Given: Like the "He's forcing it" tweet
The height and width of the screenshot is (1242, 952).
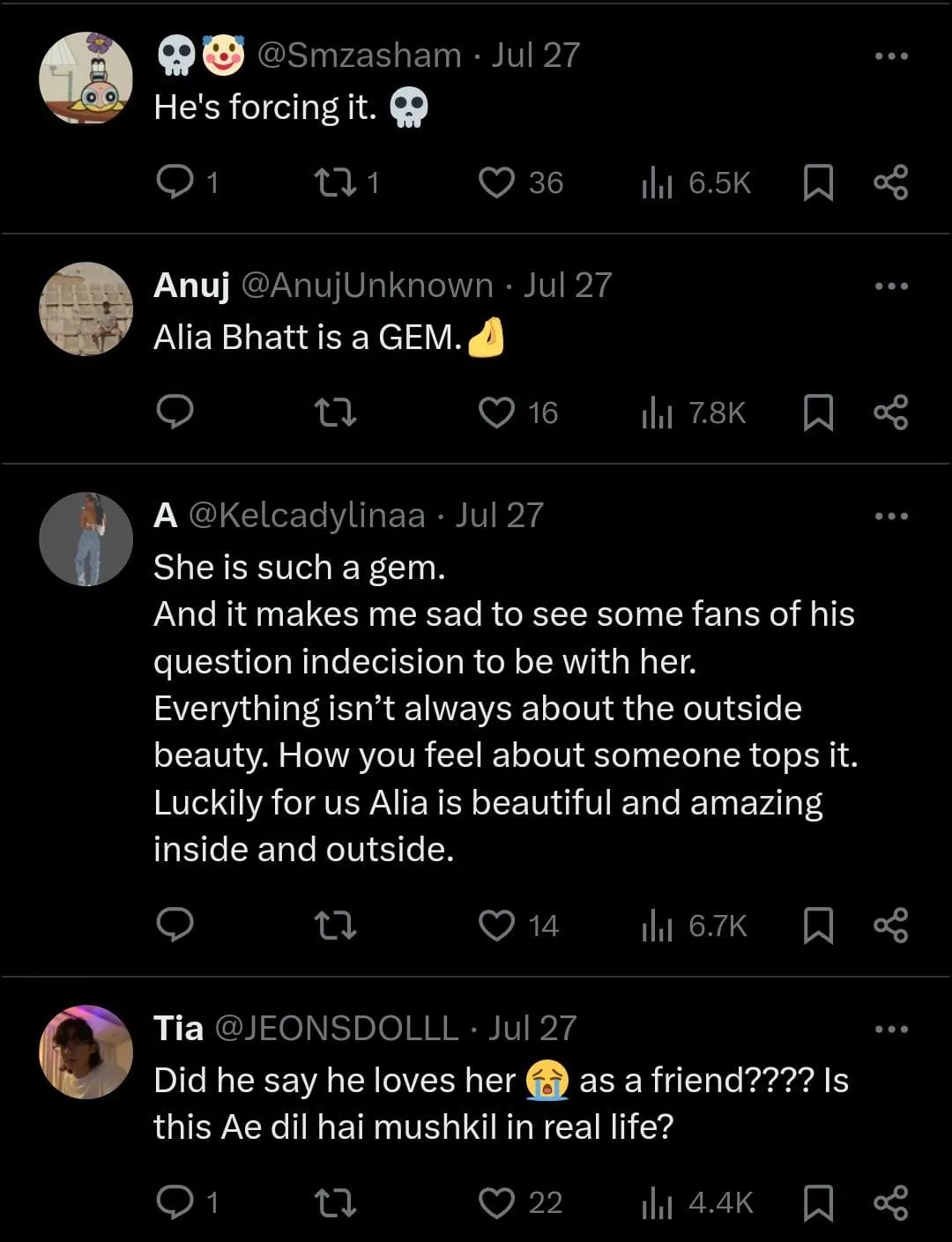Looking at the screenshot, I should [x=496, y=182].
